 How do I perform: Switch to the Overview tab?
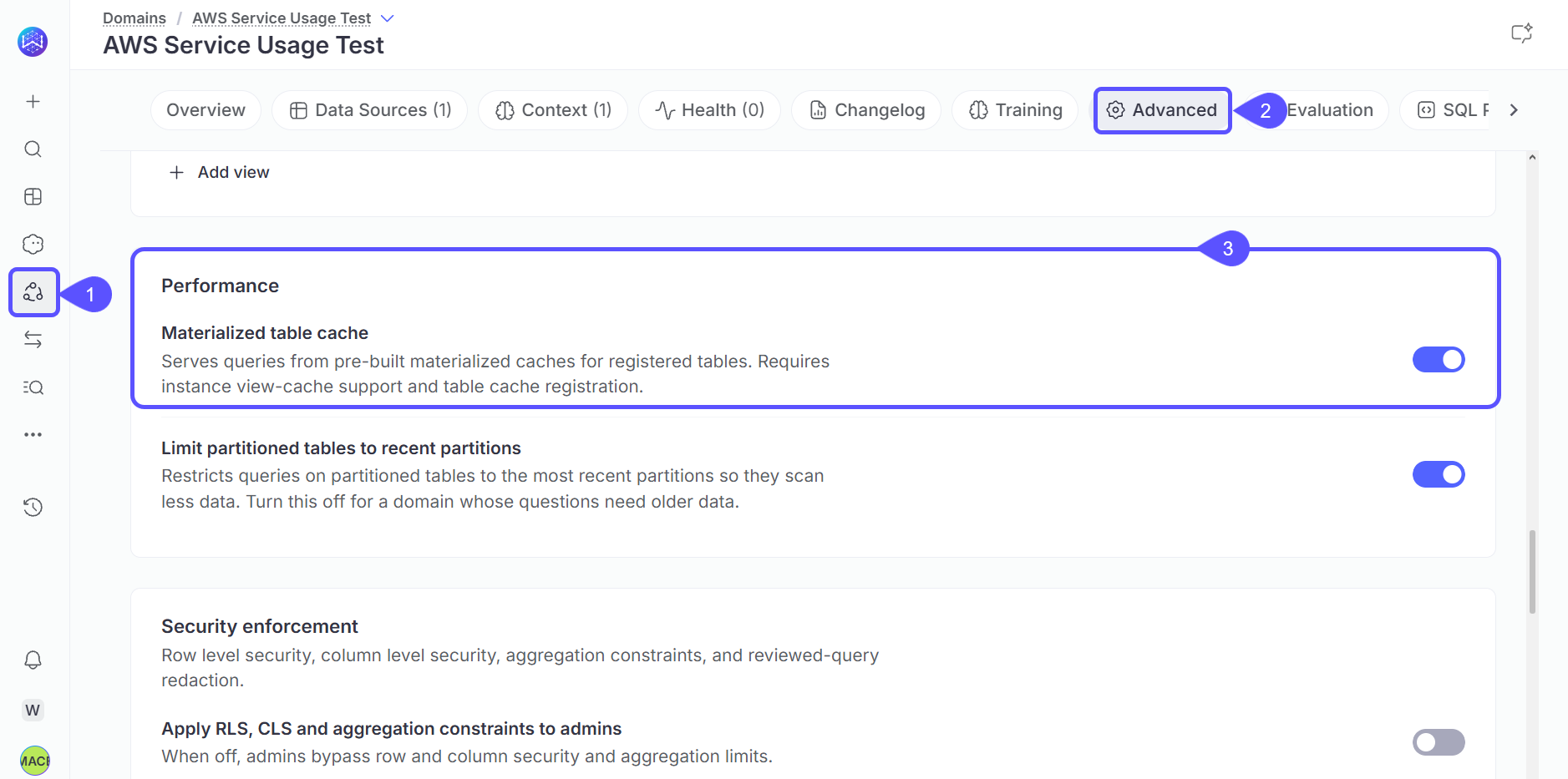coord(206,110)
